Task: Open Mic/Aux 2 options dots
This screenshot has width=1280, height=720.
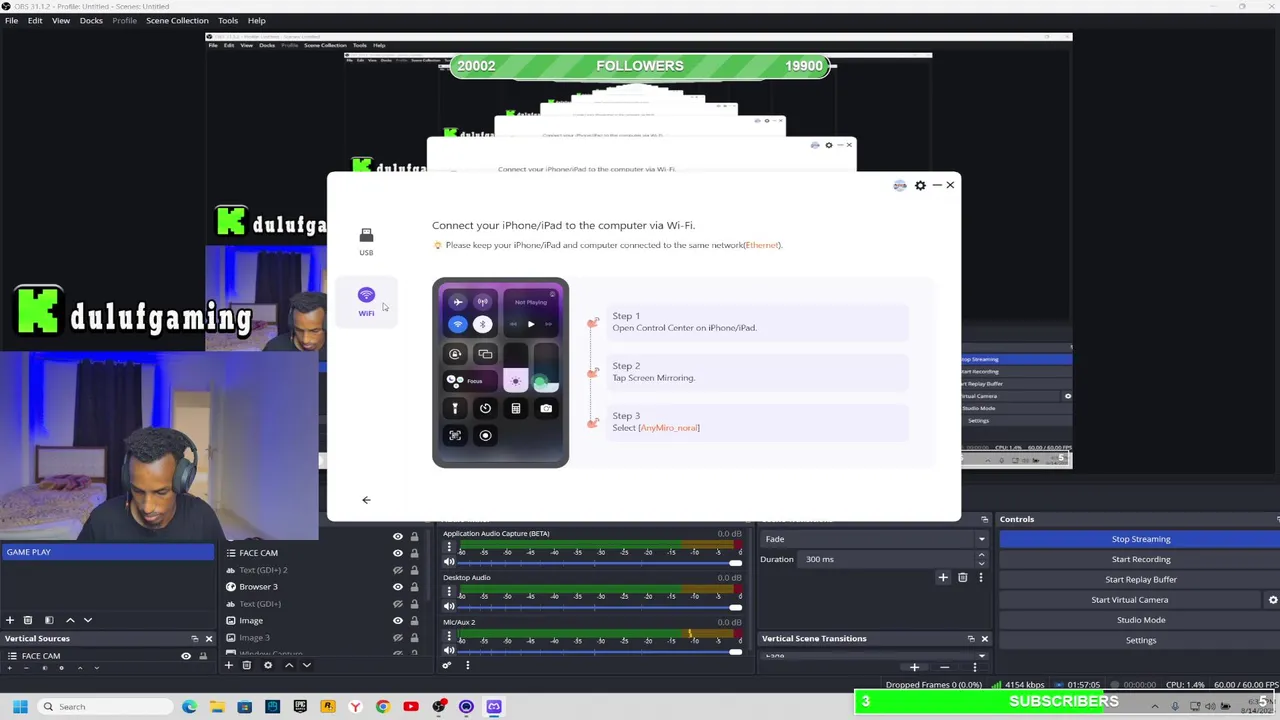Action: click(449, 638)
